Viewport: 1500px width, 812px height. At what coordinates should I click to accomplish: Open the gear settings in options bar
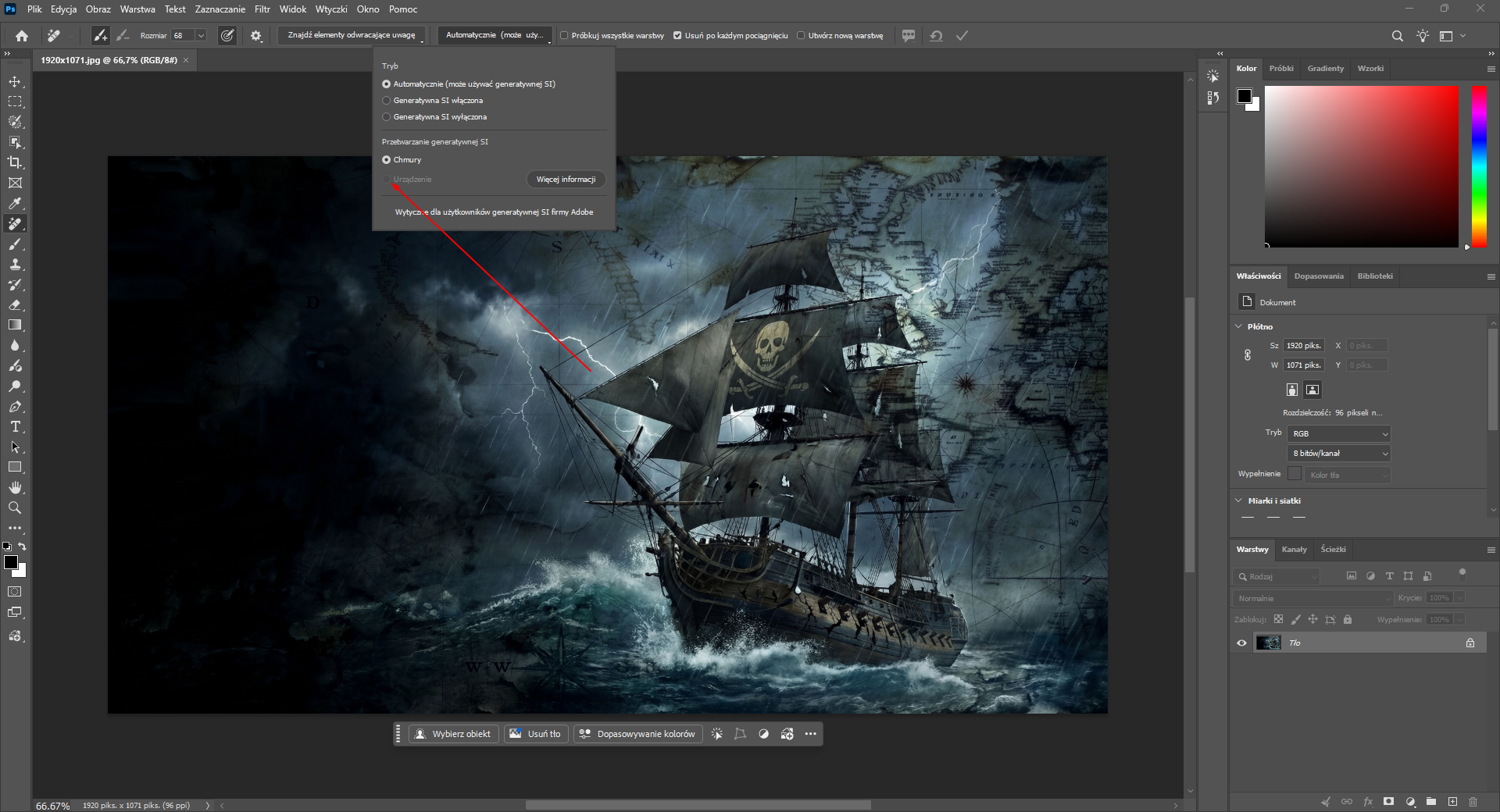tap(256, 35)
